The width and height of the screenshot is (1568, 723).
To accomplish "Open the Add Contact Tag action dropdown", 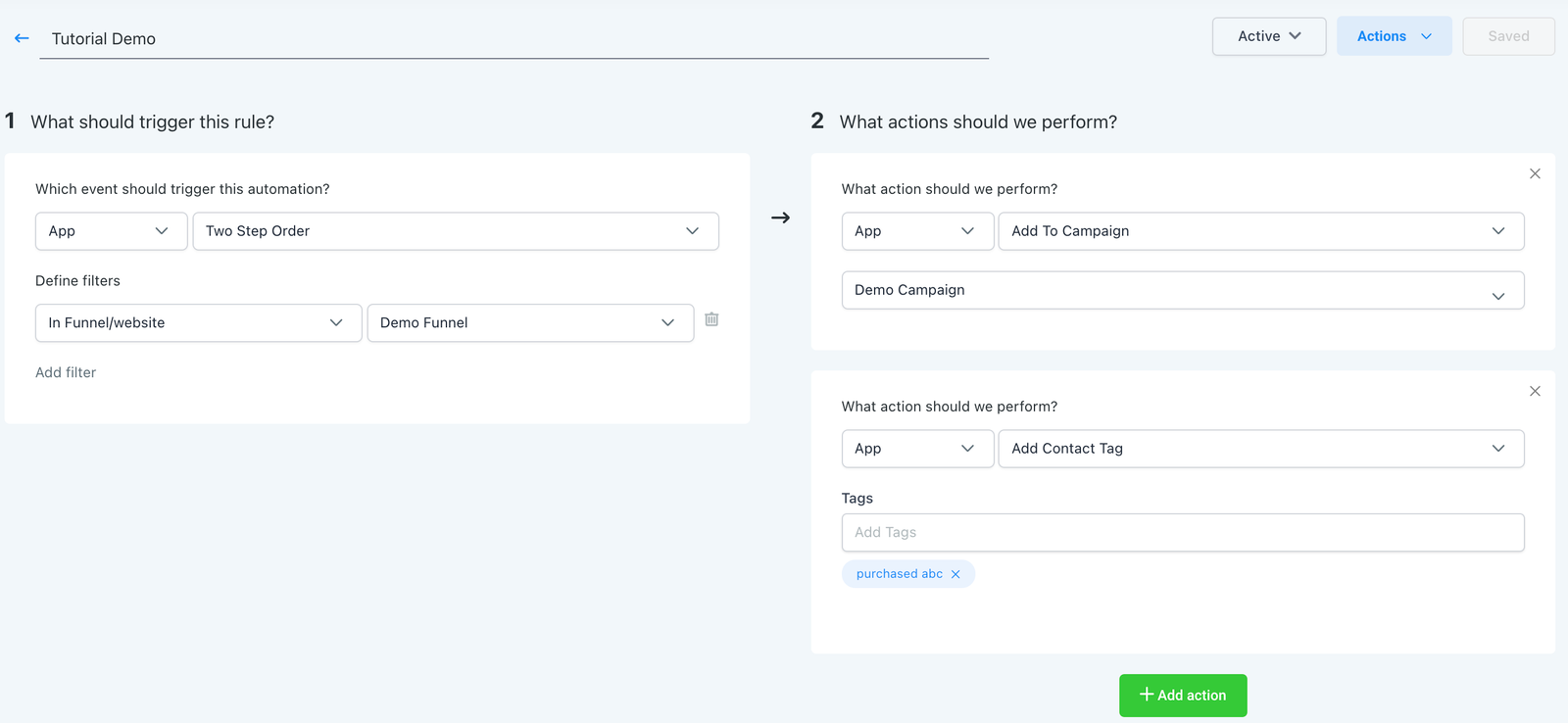I will pyautogui.click(x=1260, y=449).
